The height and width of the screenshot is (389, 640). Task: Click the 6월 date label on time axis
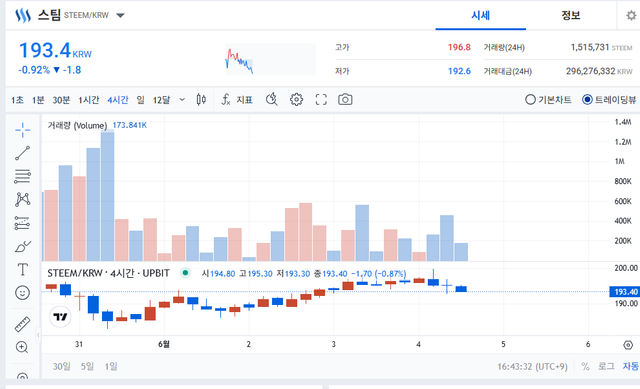pyautogui.click(x=164, y=345)
